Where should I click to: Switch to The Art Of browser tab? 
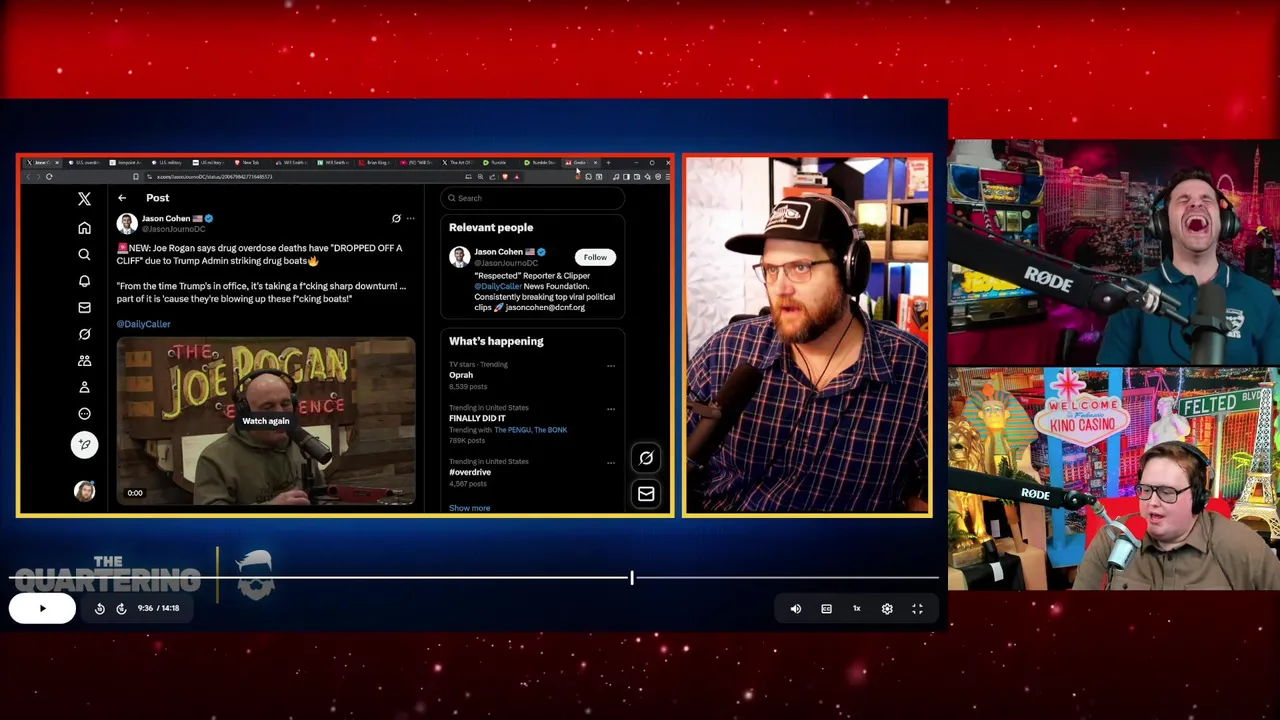459,162
